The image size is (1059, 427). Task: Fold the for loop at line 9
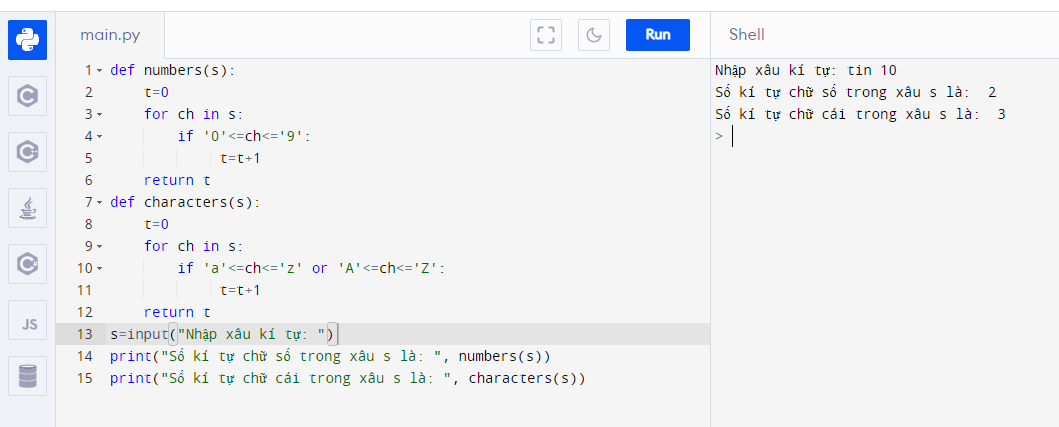[100, 247]
